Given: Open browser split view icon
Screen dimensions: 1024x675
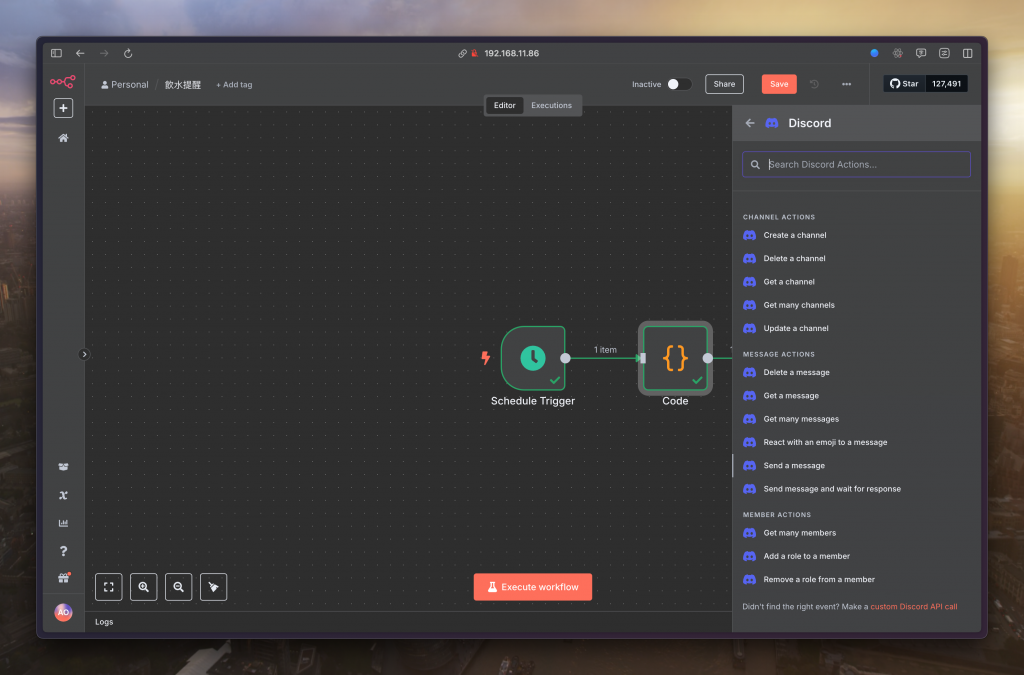Looking at the screenshot, I should (x=968, y=54).
